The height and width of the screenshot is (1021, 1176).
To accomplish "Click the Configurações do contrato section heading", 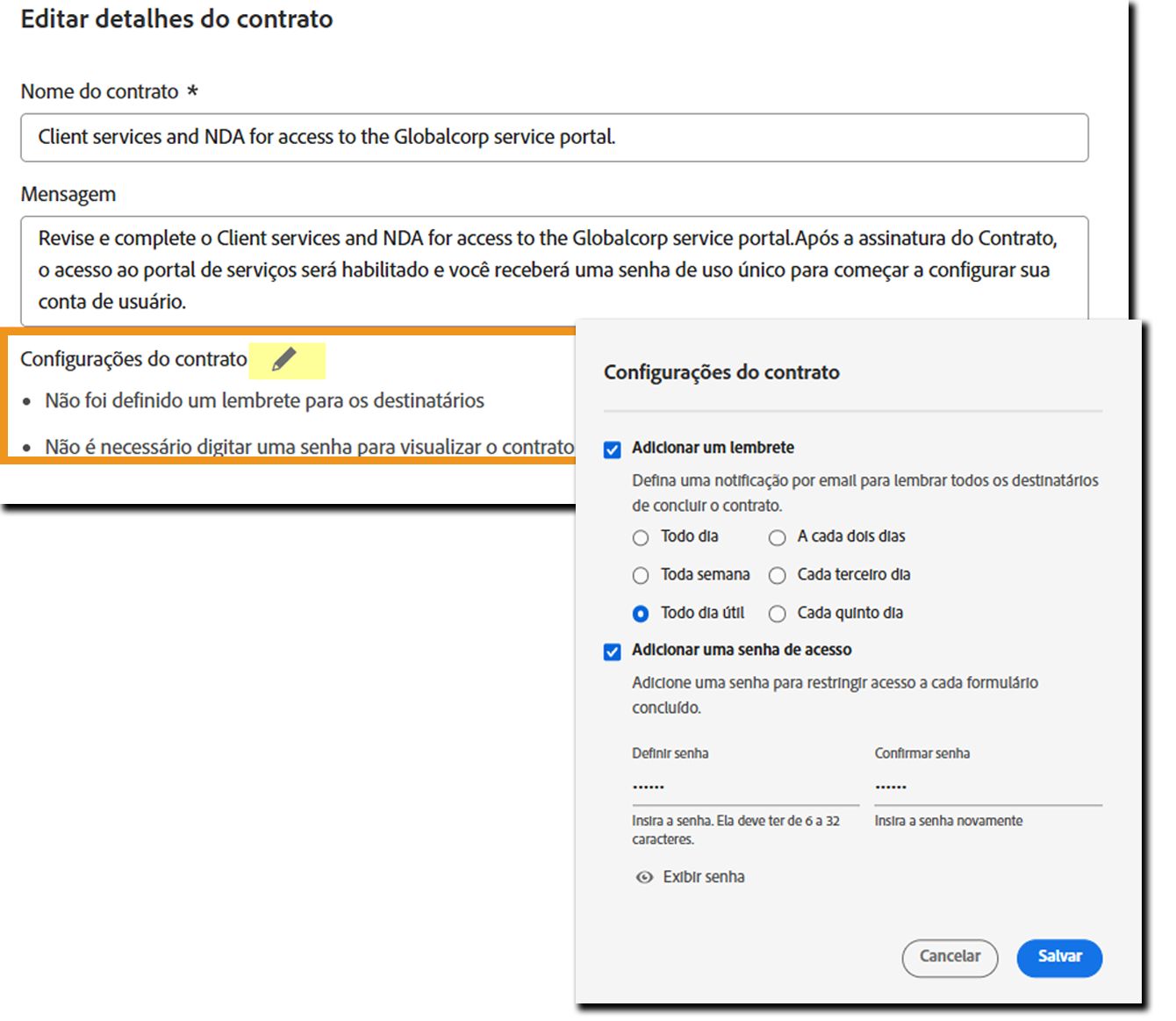I will pyautogui.click(x=133, y=359).
